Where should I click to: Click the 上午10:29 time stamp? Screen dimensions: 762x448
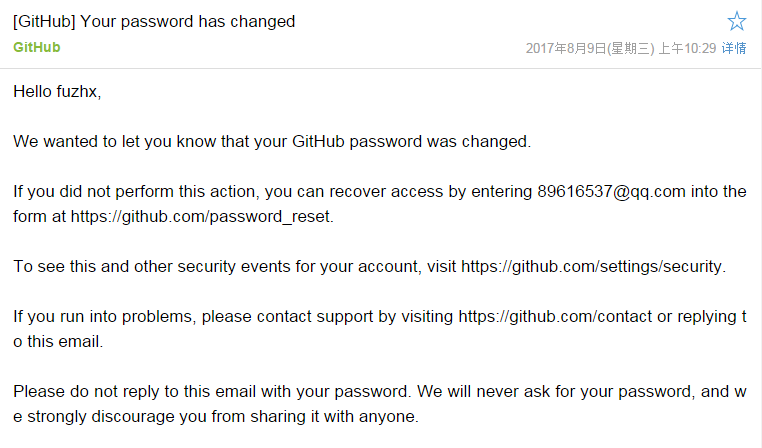pyautogui.click(x=687, y=48)
